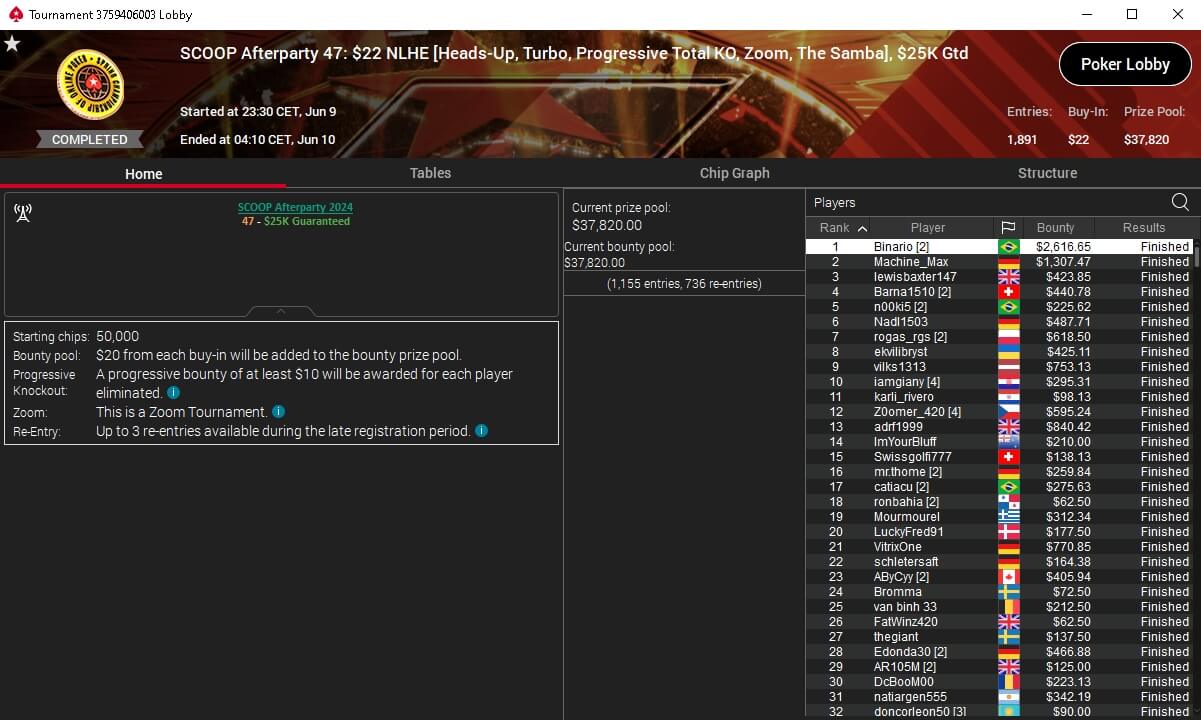Sort the list by Rank column
The height and width of the screenshot is (720, 1201).
point(844,227)
